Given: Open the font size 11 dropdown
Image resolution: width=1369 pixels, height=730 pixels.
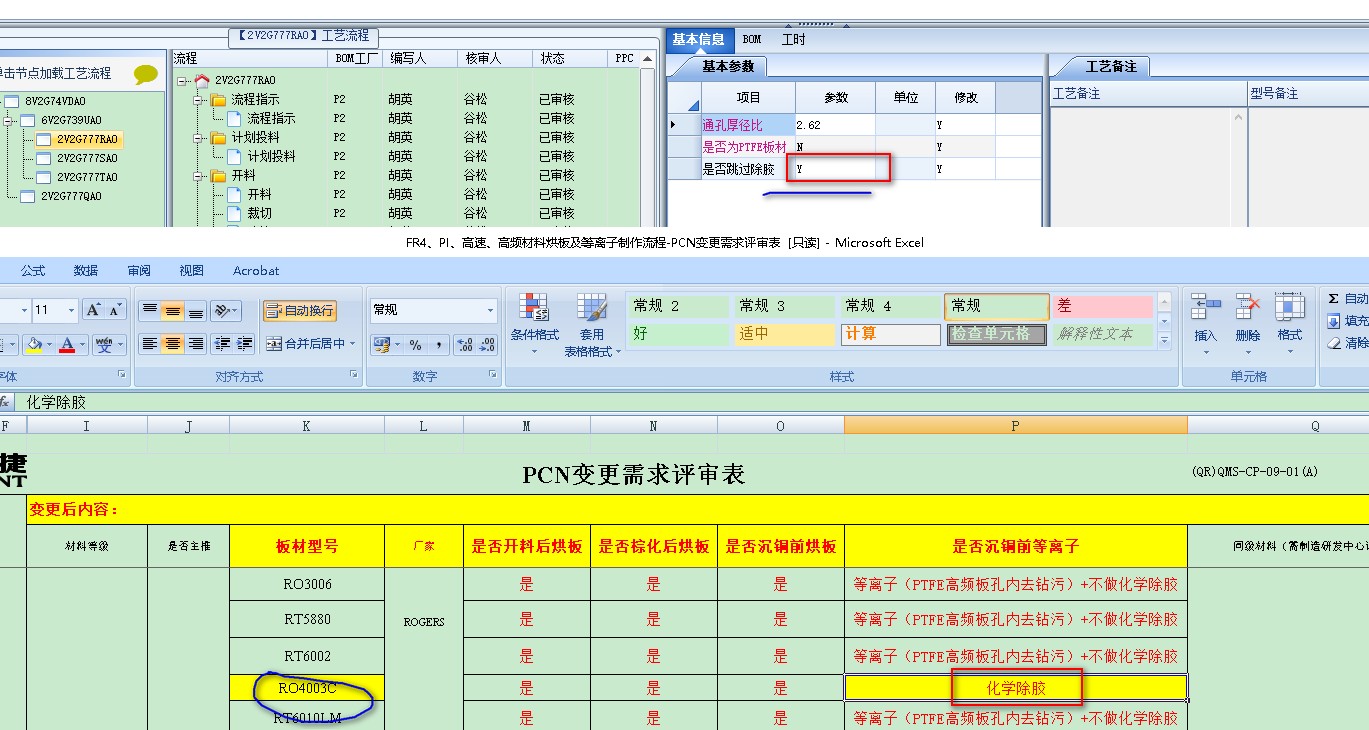Looking at the screenshot, I should (70, 310).
